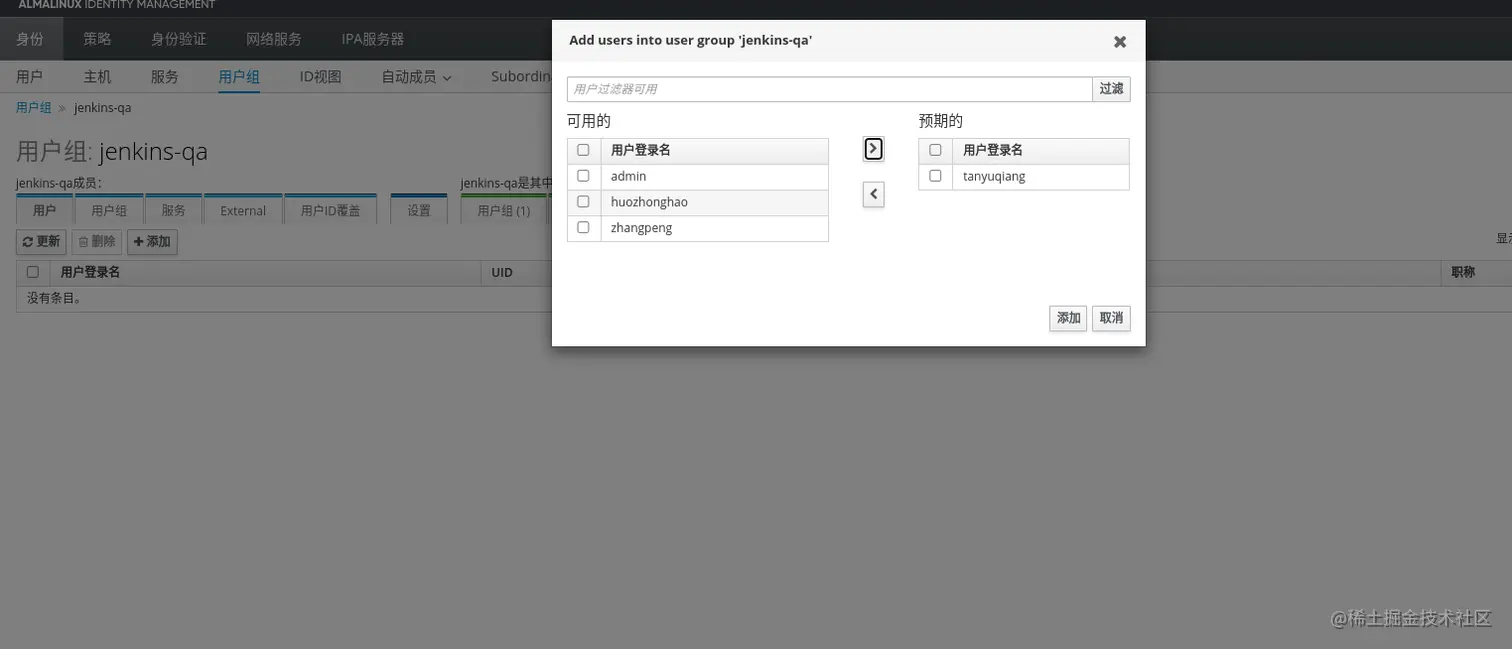Click the 用户登录名 header in prospective list
Screen dimensions: 1512x649
[993, 150]
